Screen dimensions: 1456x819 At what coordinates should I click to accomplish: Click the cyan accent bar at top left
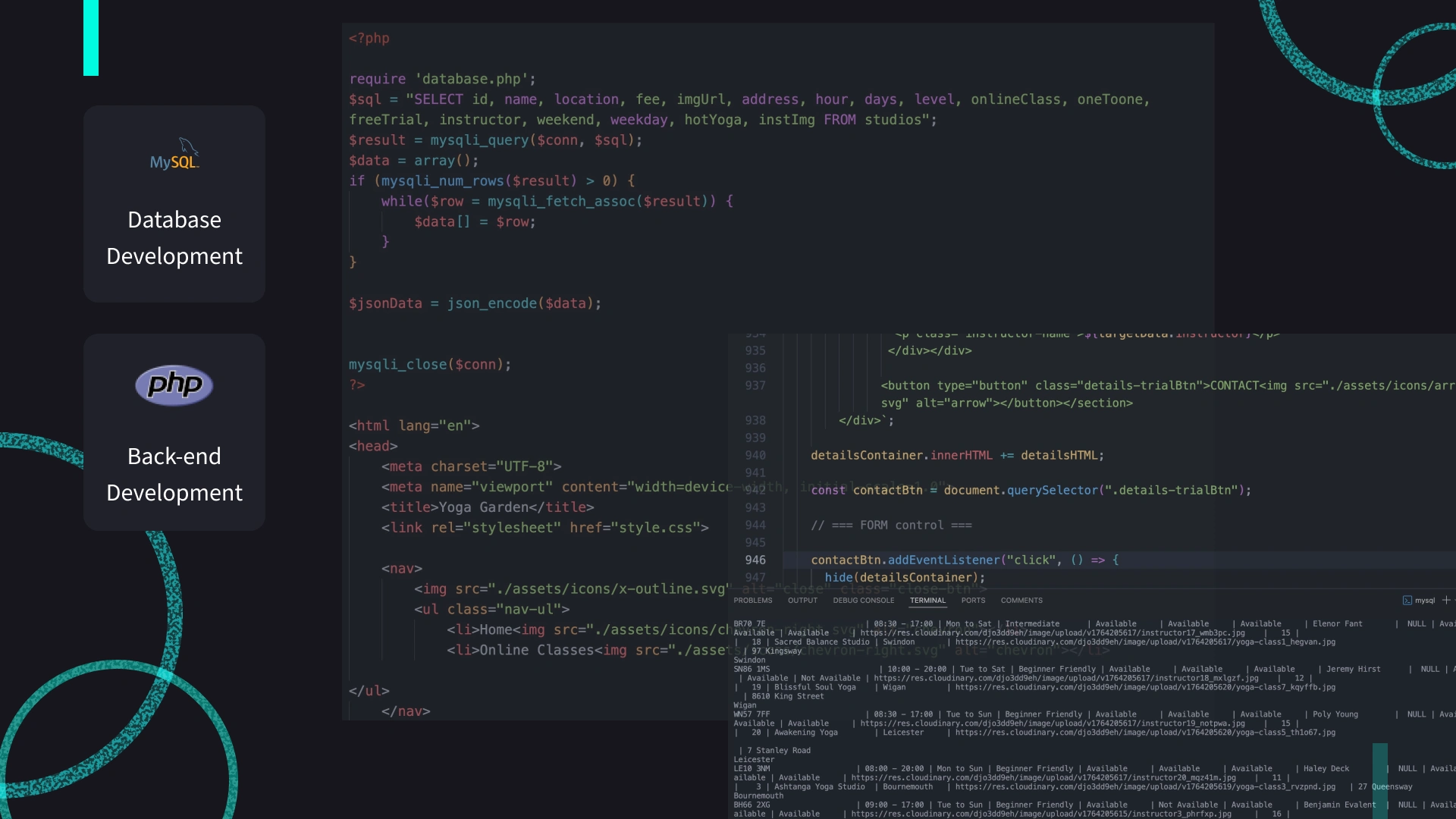point(91,38)
